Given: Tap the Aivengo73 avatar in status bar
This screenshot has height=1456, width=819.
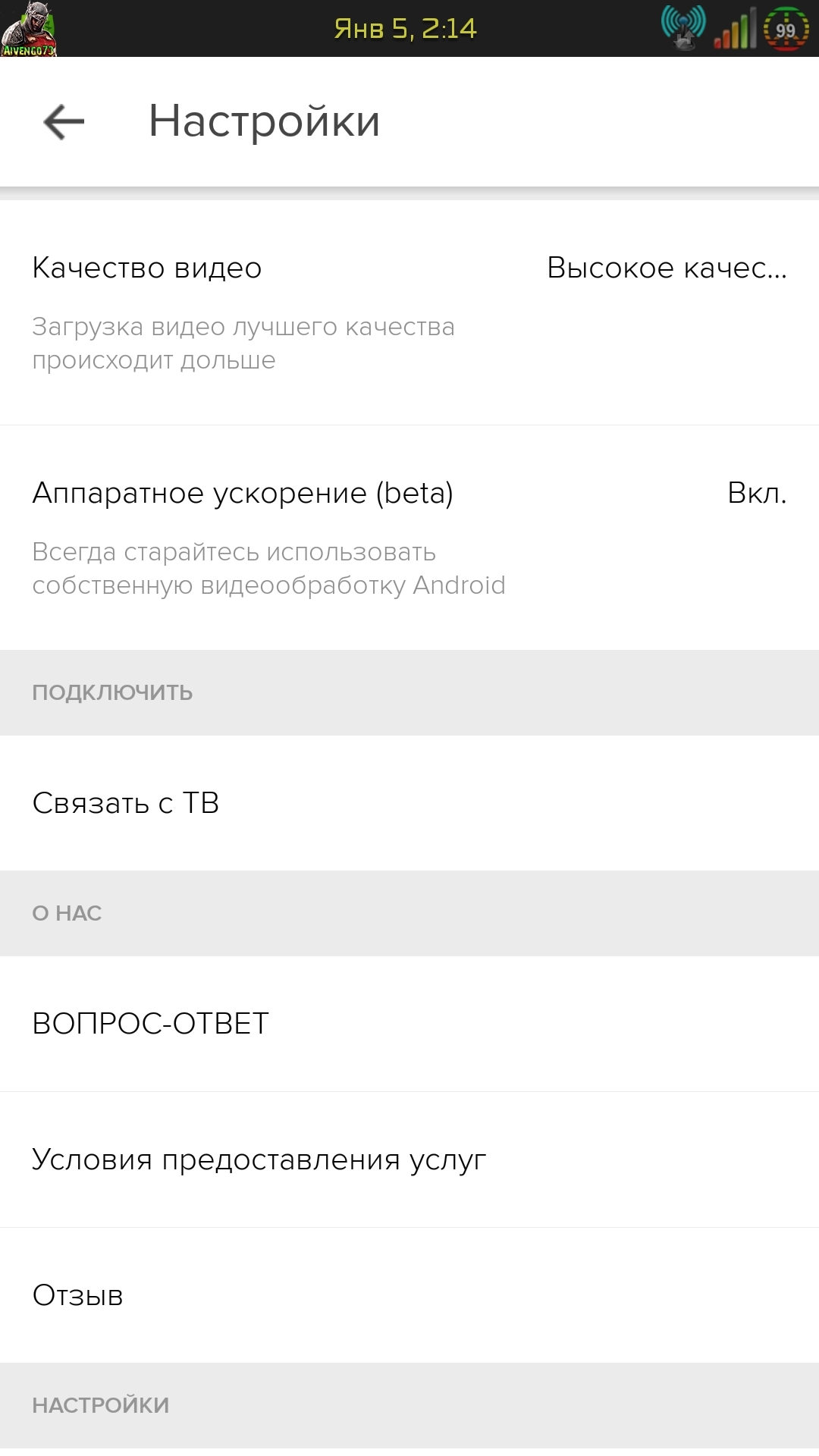Looking at the screenshot, I should (x=29, y=29).
